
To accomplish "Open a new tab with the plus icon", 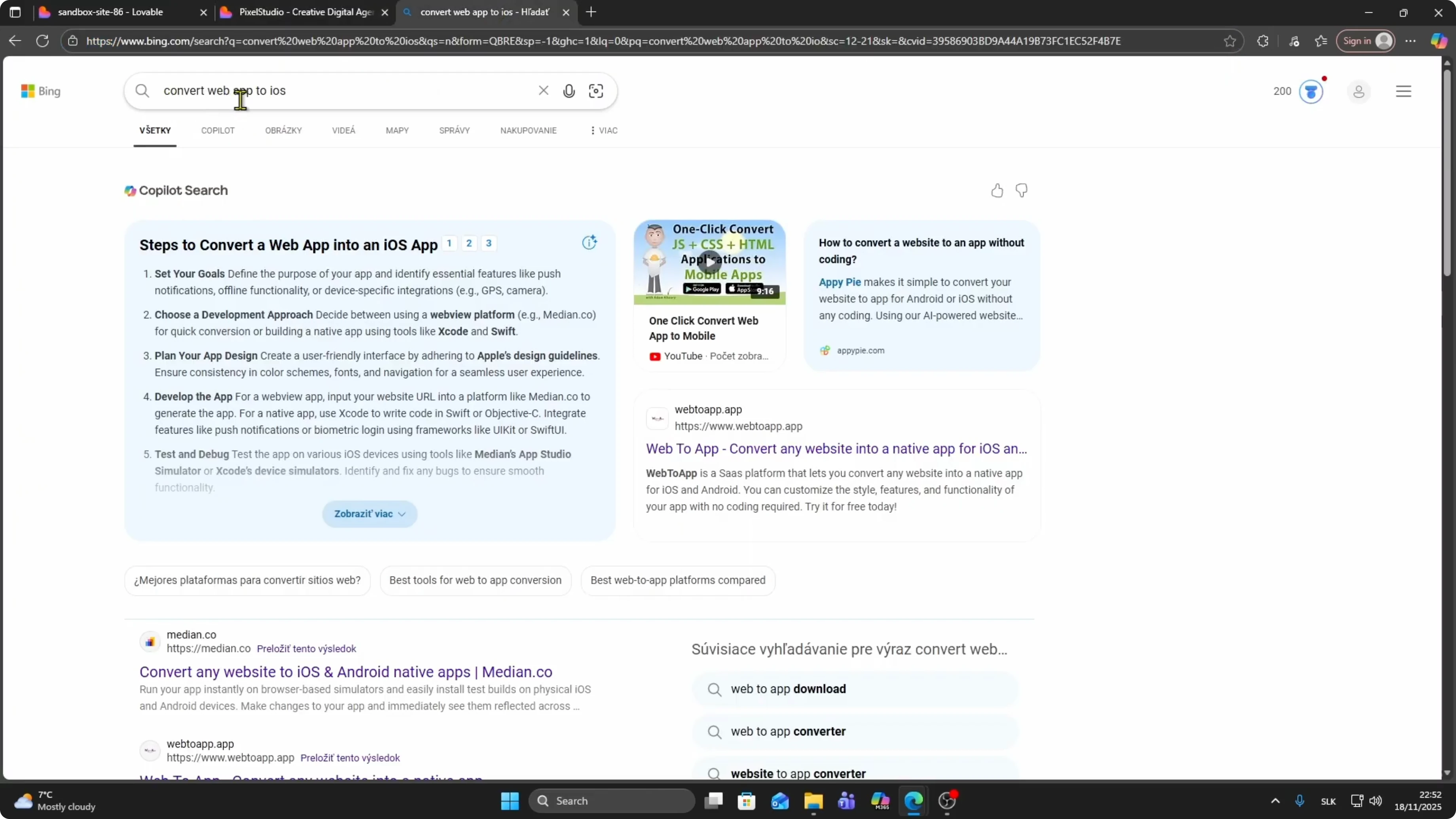I will pyautogui.click(x=591, y=12).
